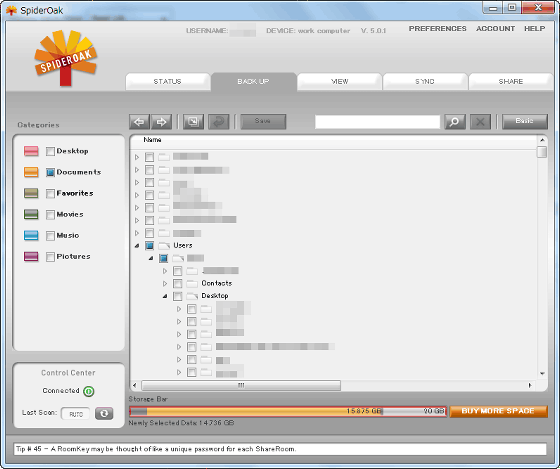560x469 pixels.
Task: Check the Contacts folder checkbox
Action: (x=178, y=284)
